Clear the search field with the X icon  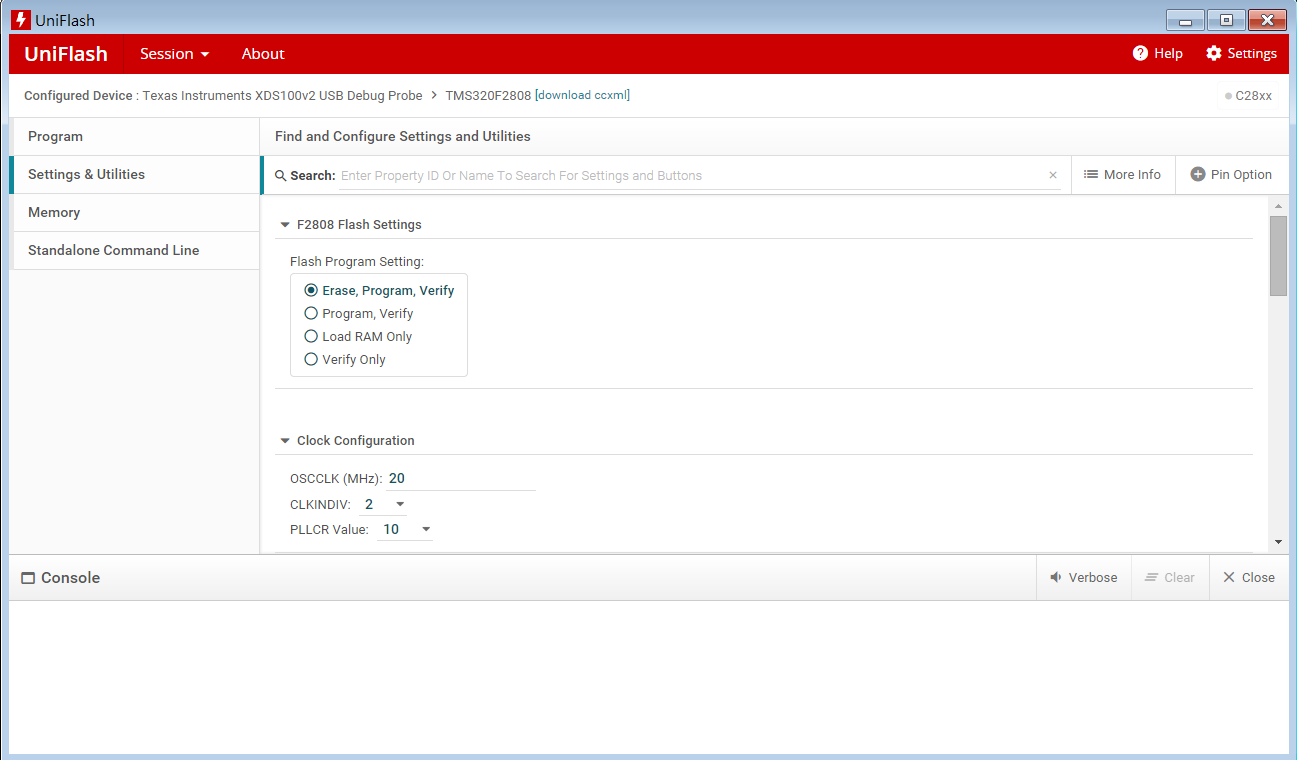point(1053,175)
